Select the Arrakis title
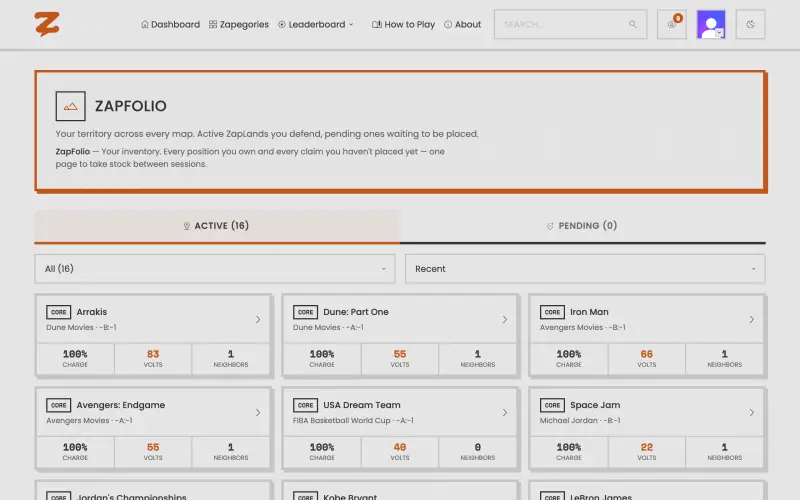The image size is (800, 500). point(92,312)
